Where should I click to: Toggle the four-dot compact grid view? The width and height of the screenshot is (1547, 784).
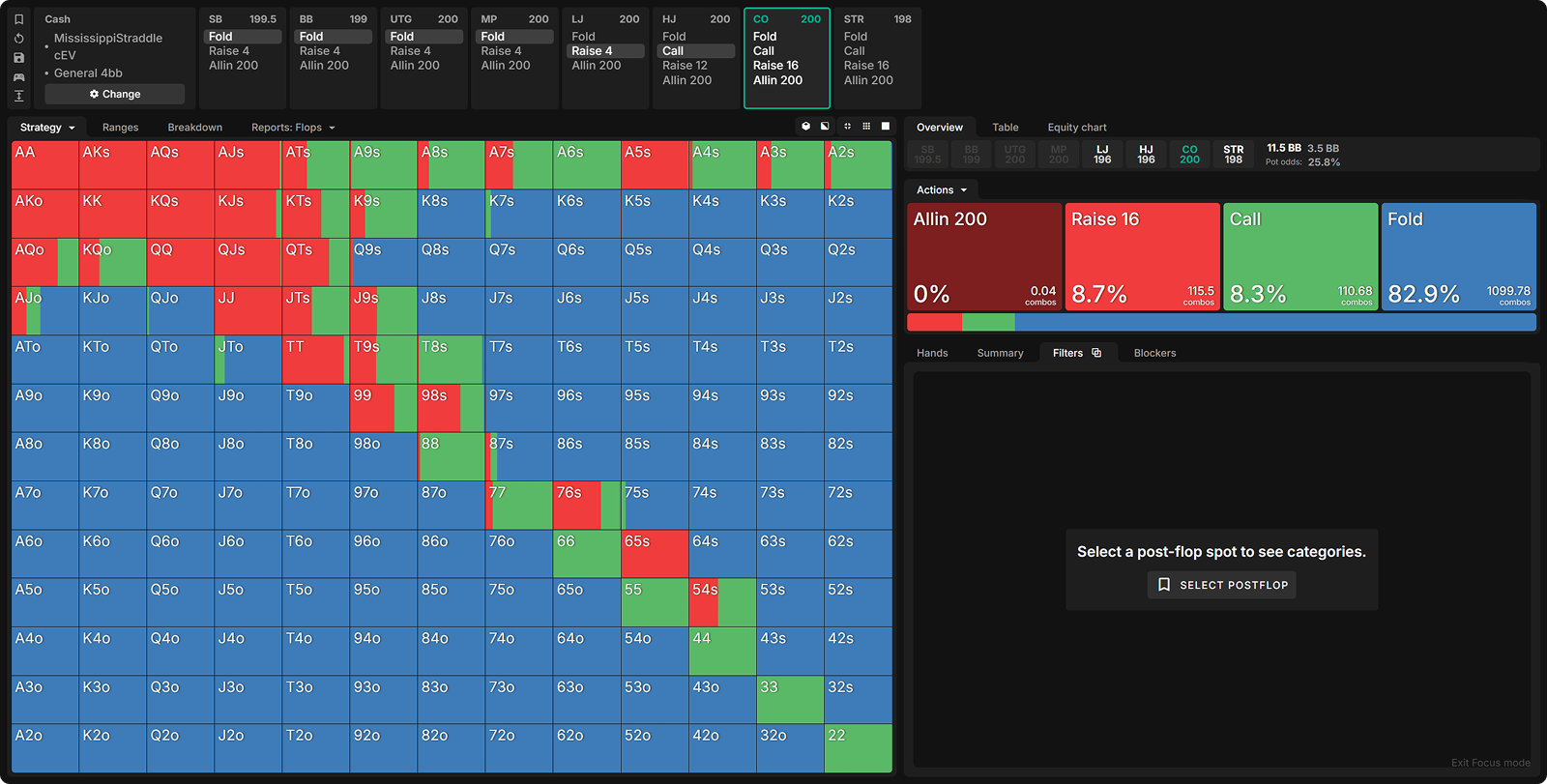point(848,127)
